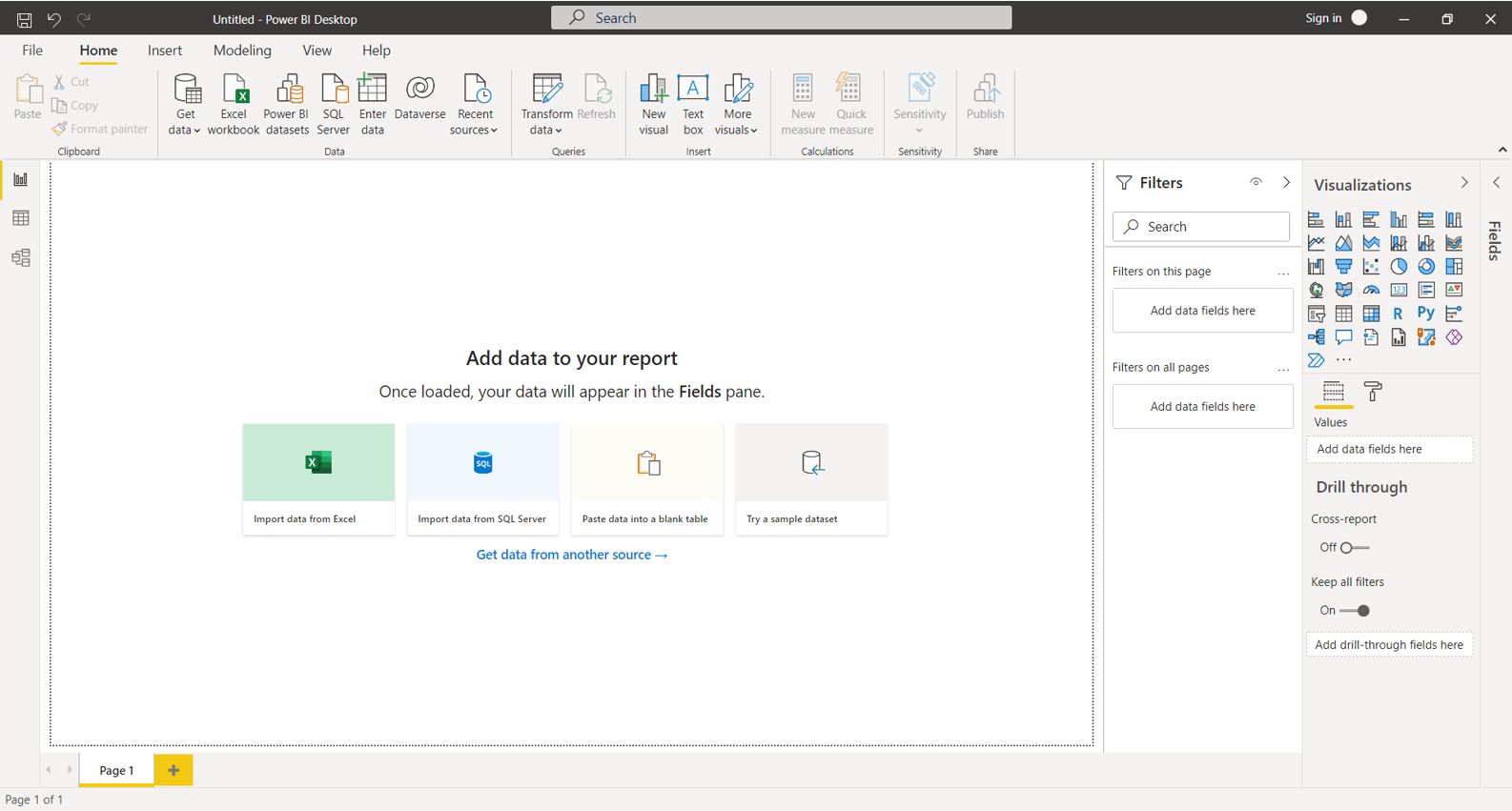Viewport: 1512px width, 811px height.
Task: Click the Filters pane search field
Action: [1201, 227]
